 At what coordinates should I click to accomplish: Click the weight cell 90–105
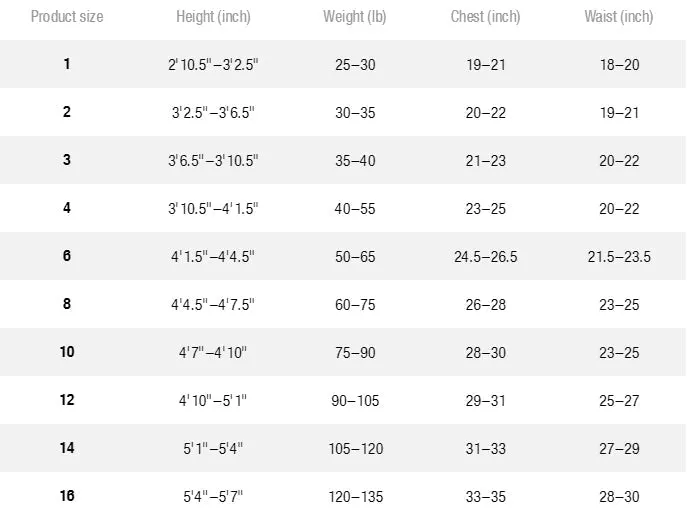tap(355, 401)
